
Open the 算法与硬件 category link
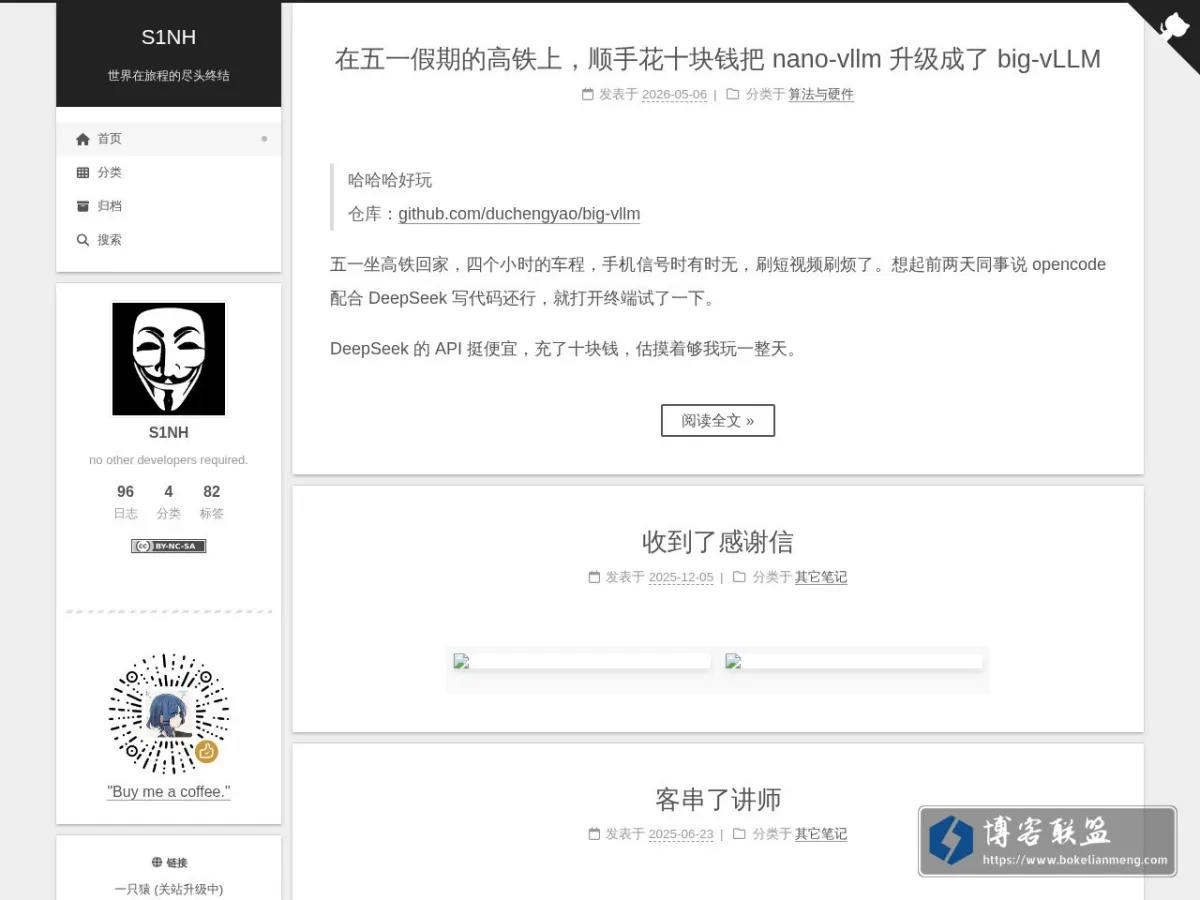coord(821,95)
